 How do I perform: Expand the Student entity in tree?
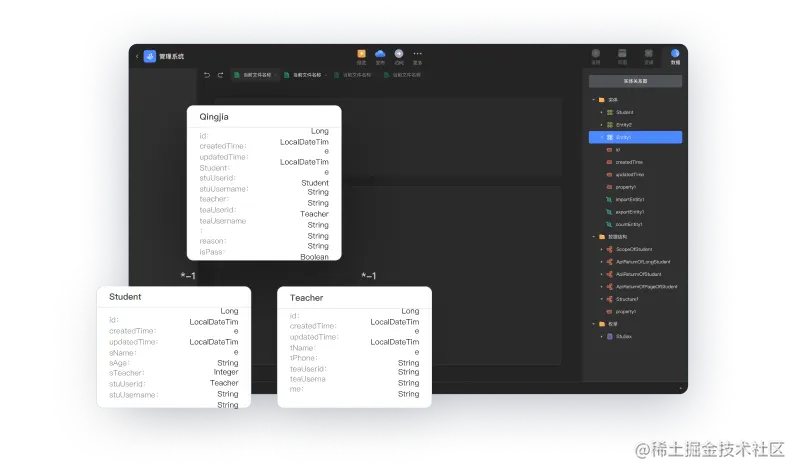pyautogui.click(x=602, y=112)
